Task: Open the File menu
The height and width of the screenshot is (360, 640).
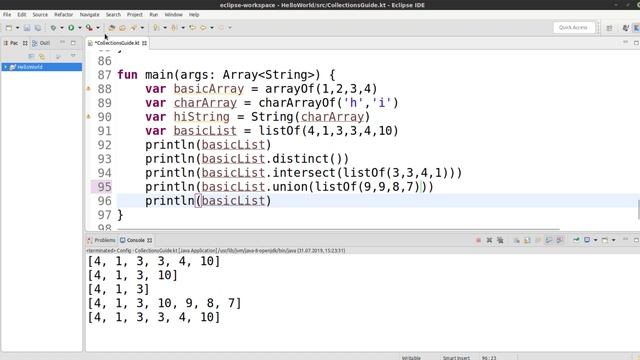Action: click(7, 14)
